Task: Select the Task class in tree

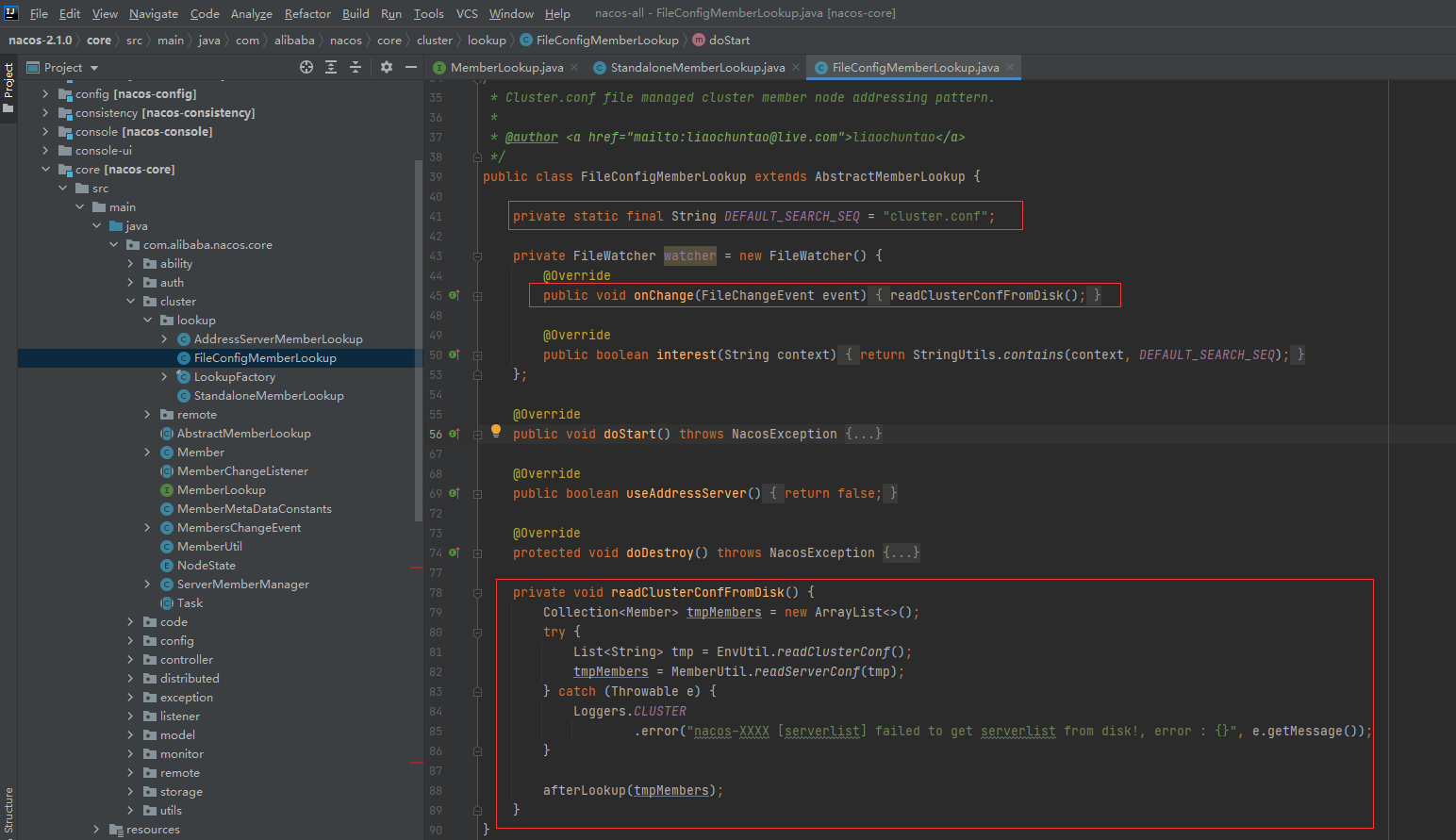Action: pos(190,602)
